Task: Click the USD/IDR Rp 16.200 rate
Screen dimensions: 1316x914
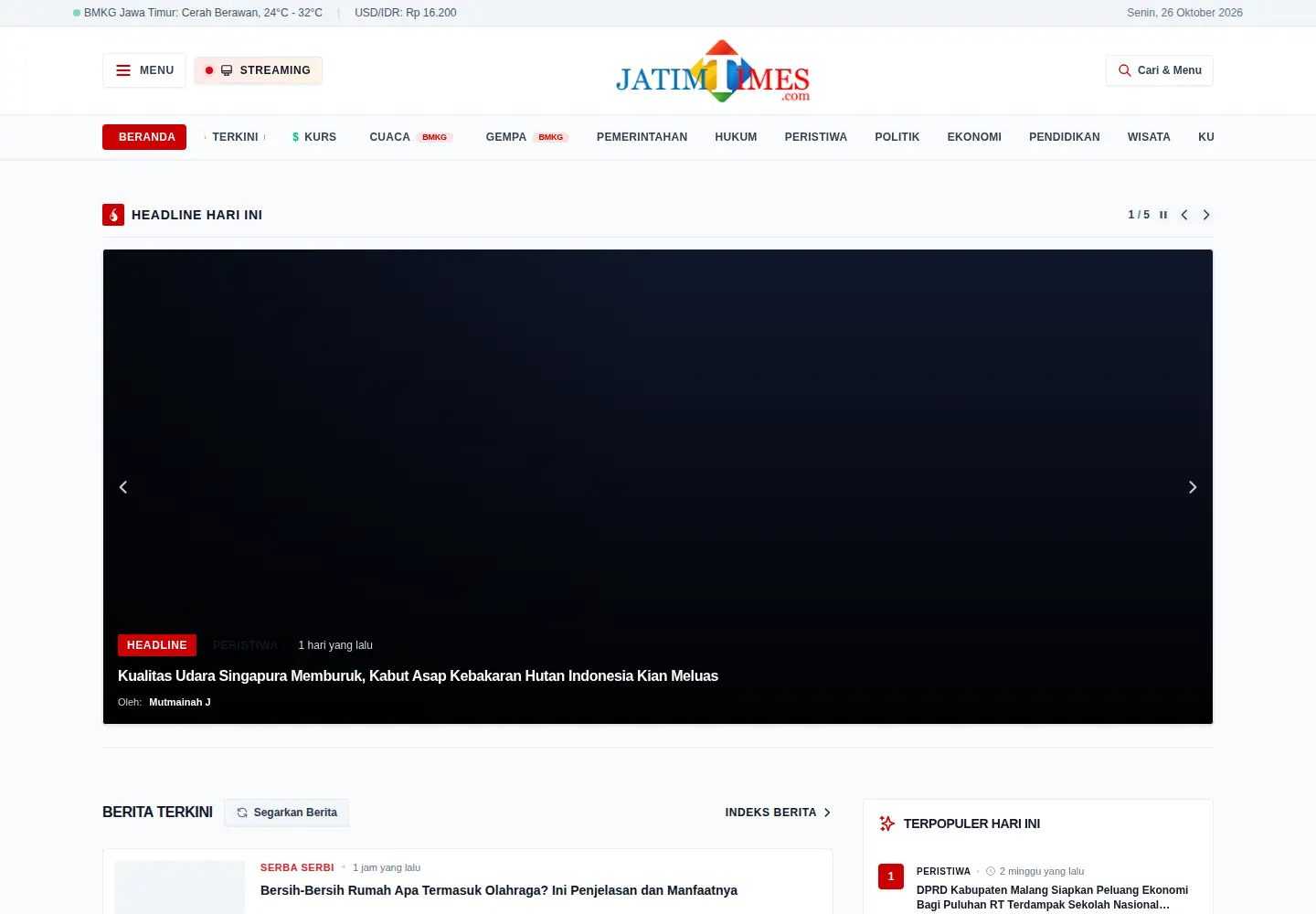Action: point(406,13)
